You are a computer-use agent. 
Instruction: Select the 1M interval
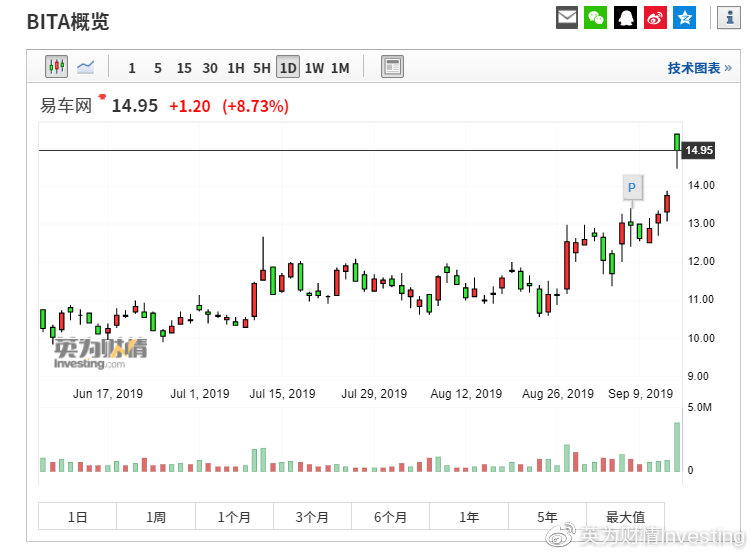point(340,68)
